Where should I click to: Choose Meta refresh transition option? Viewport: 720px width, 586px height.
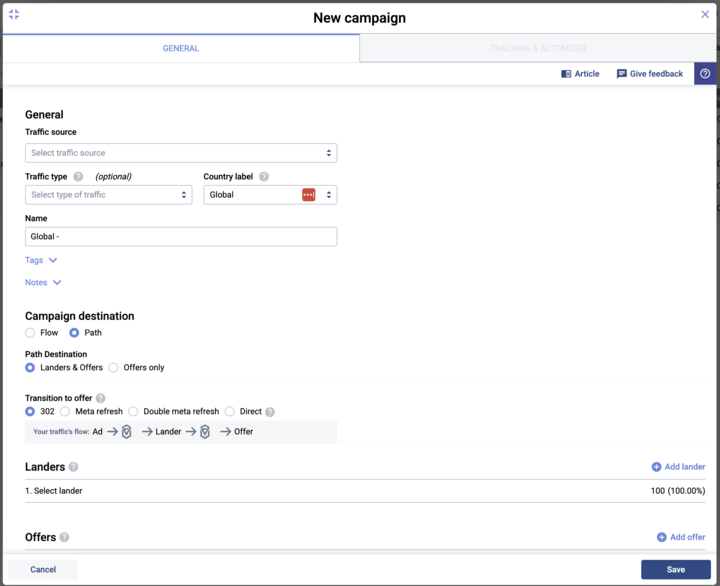tap(65, 411)
